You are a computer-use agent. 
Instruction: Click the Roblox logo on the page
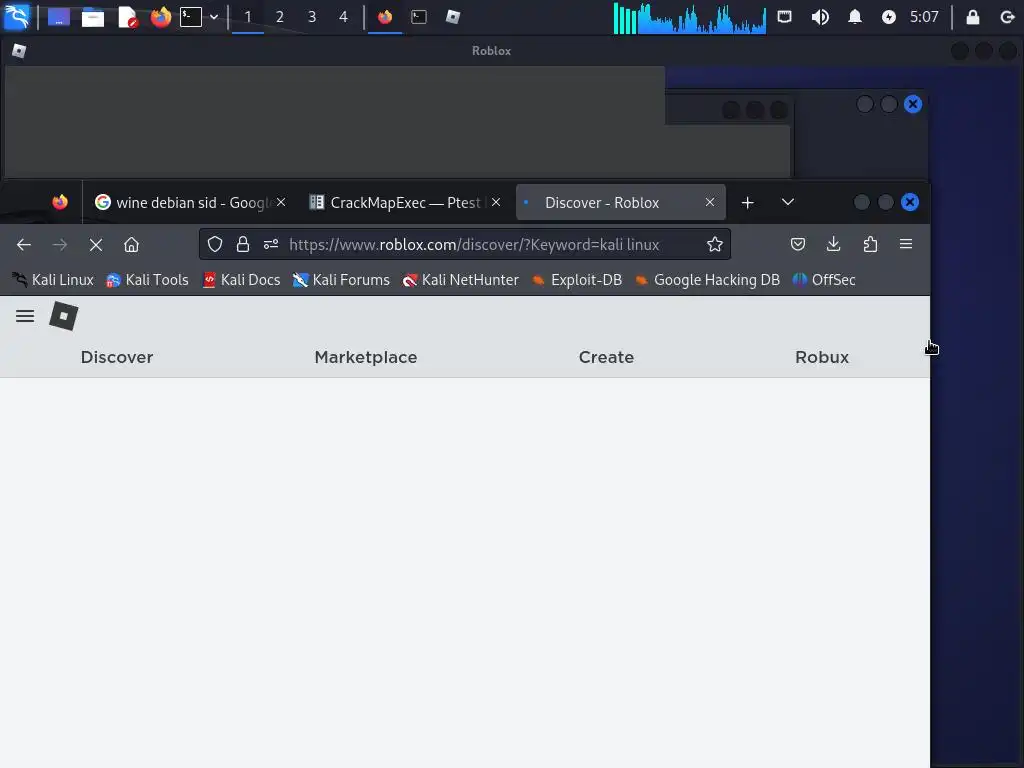point(64,316)
